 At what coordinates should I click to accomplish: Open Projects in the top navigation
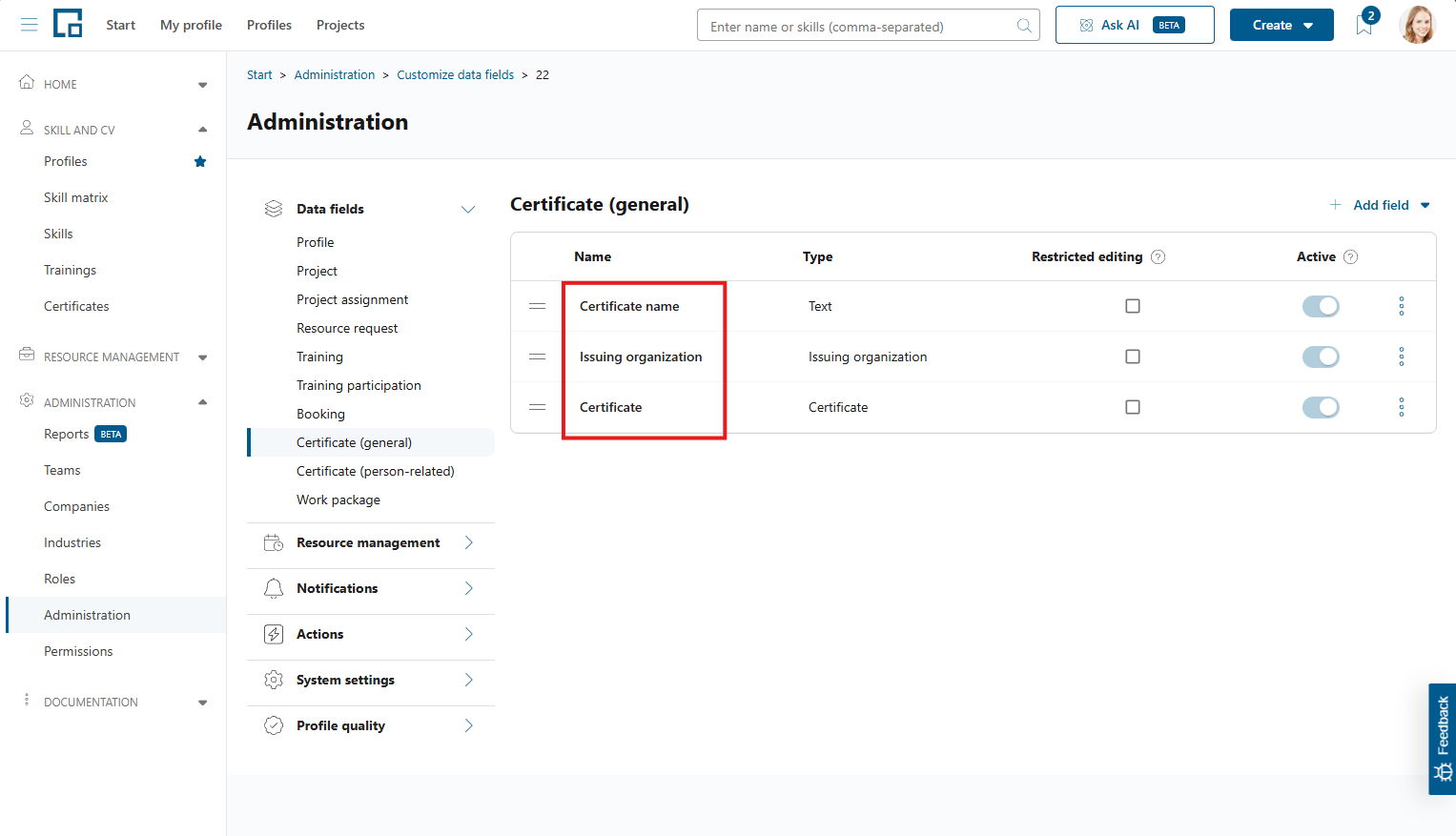(340, 25)
